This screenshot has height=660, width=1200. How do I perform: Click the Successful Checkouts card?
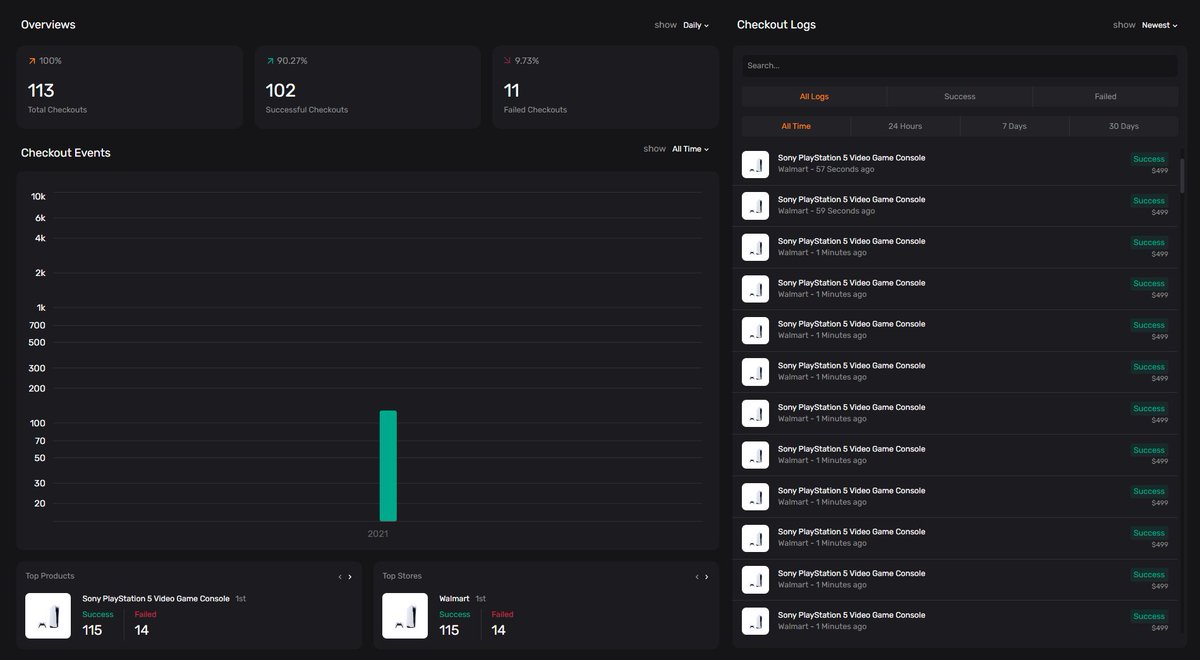[x=368, y=87]
